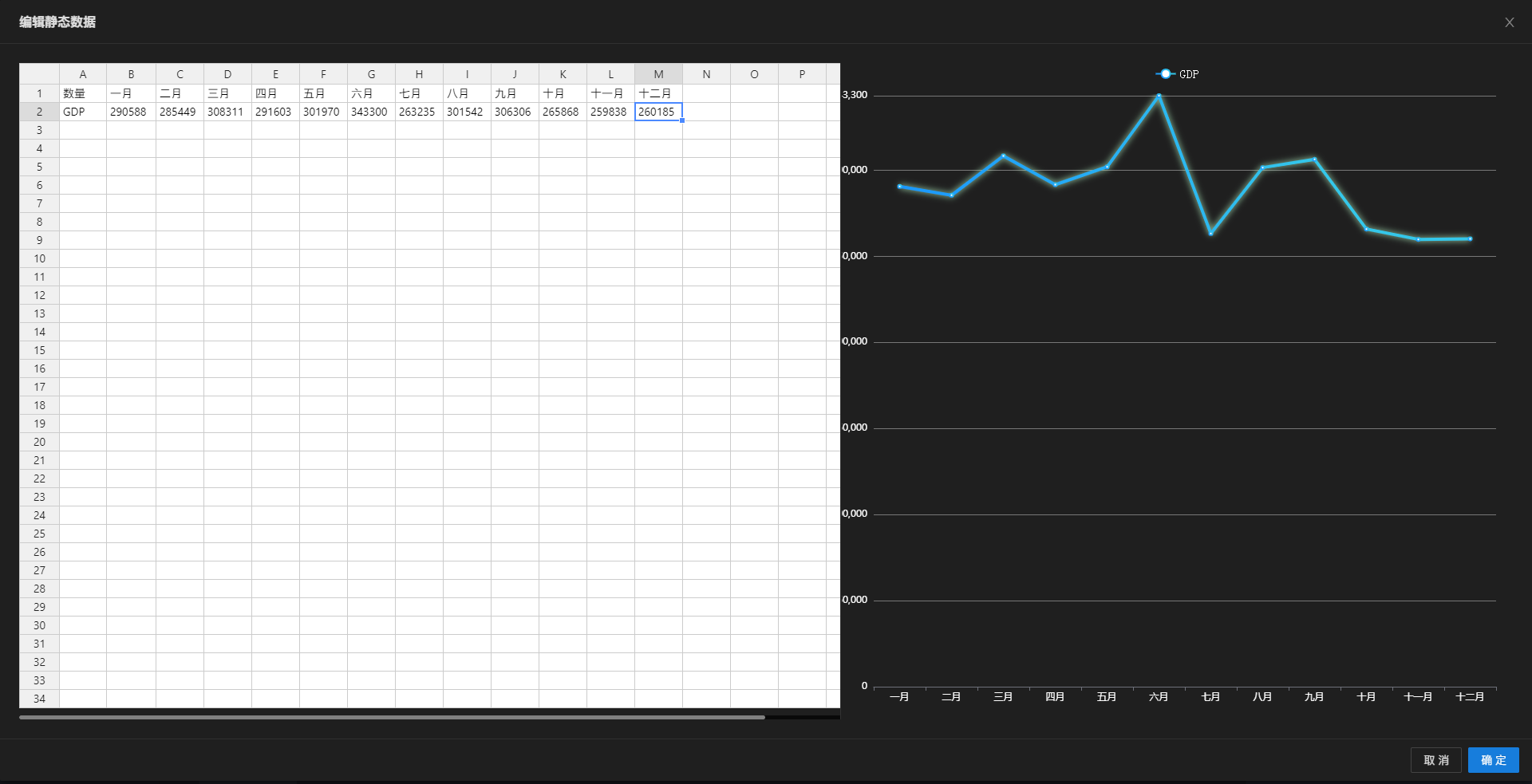Click the 取消 cancel button
Screen dimensions: 1532x784
click(1435, 760)
